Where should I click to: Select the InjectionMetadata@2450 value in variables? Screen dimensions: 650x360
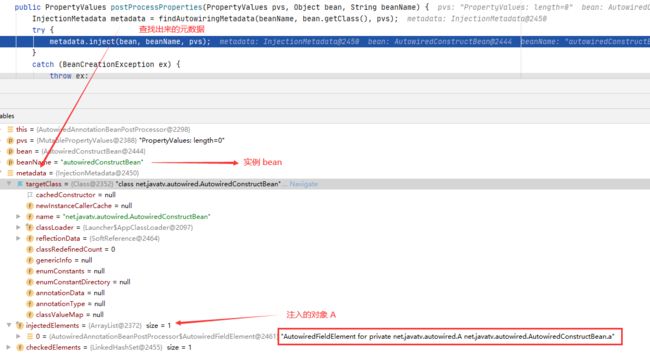coord(97,173)
